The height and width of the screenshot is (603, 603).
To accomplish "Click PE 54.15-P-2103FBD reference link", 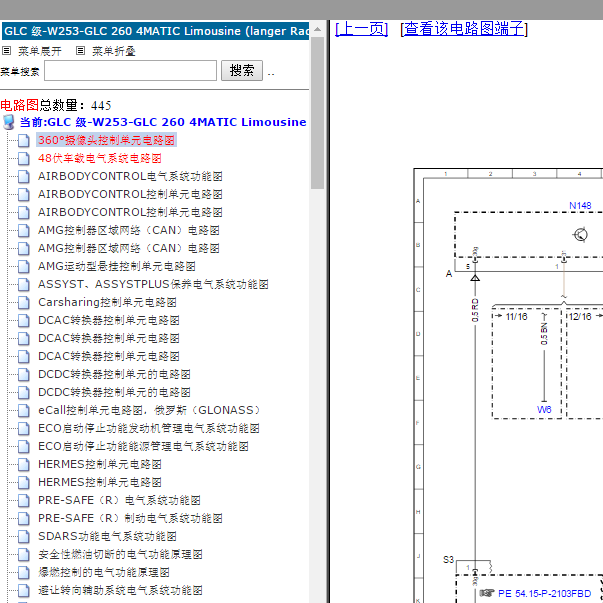I will (x=544, y=593).
